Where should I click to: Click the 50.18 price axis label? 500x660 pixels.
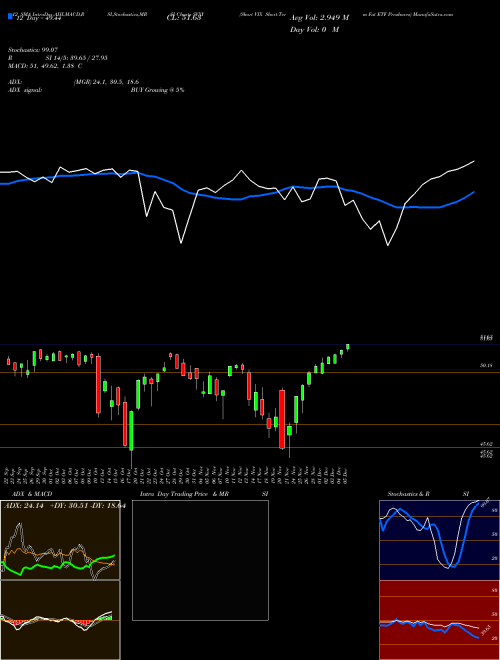[486, 366]
